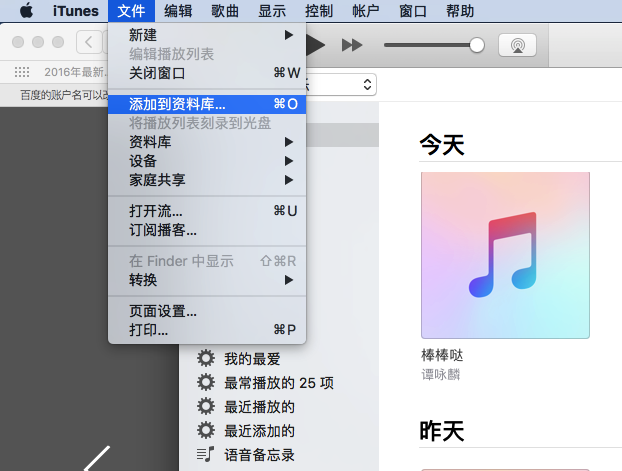This screenshot has height=471, width=622.
Task: Click the gear icon beside 最近播放的
Action: [206, 407]
